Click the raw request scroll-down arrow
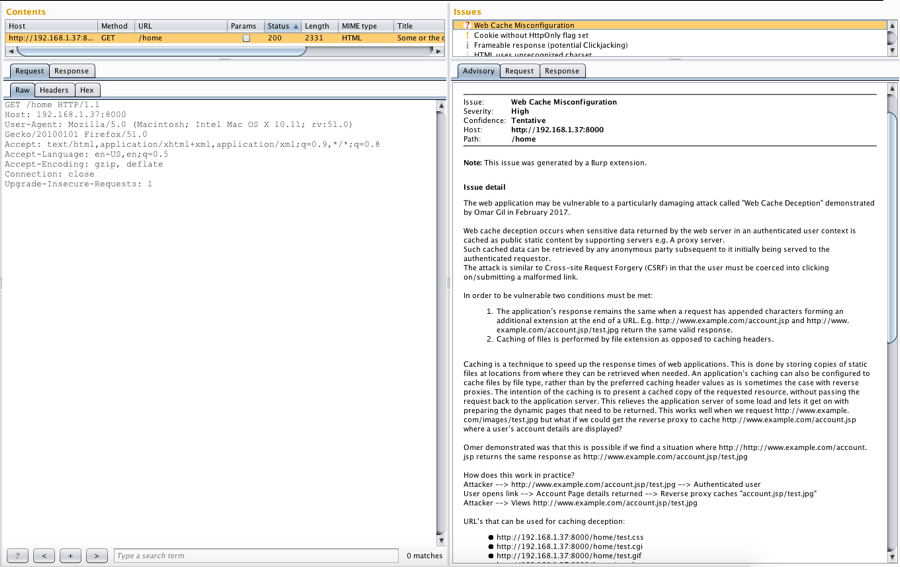 (441, 540)
